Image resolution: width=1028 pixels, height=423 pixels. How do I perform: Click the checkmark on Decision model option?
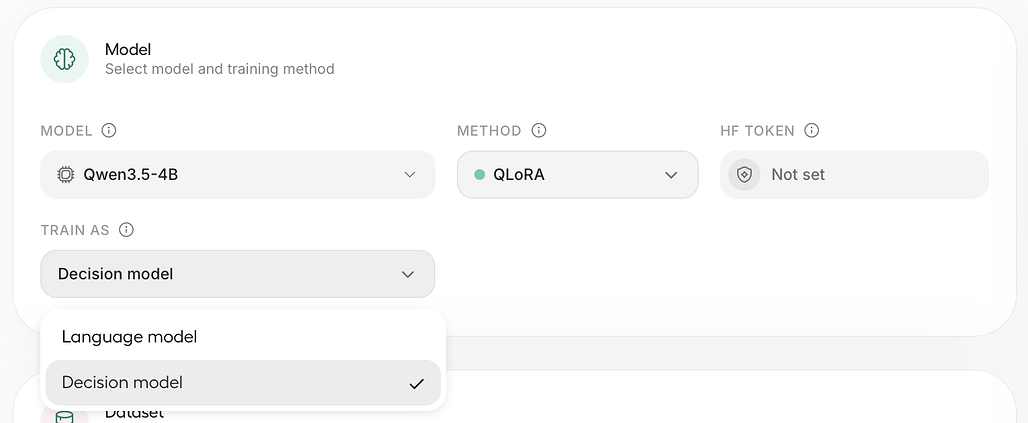(x=416, y=384)
